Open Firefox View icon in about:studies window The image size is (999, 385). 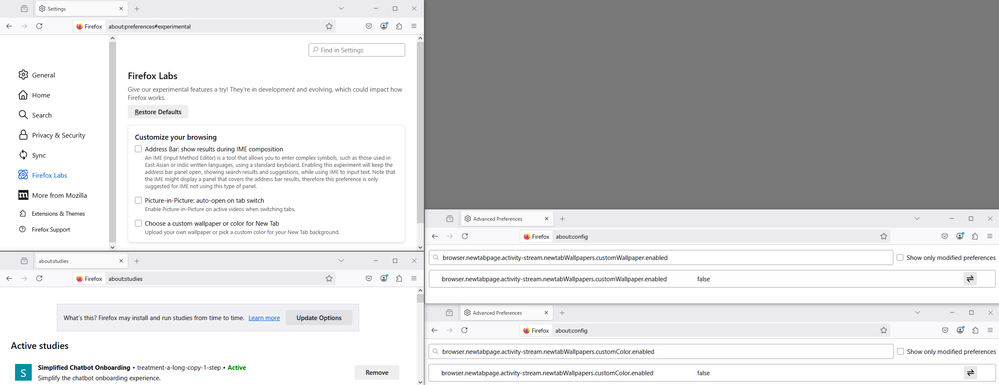pos(24,261)
